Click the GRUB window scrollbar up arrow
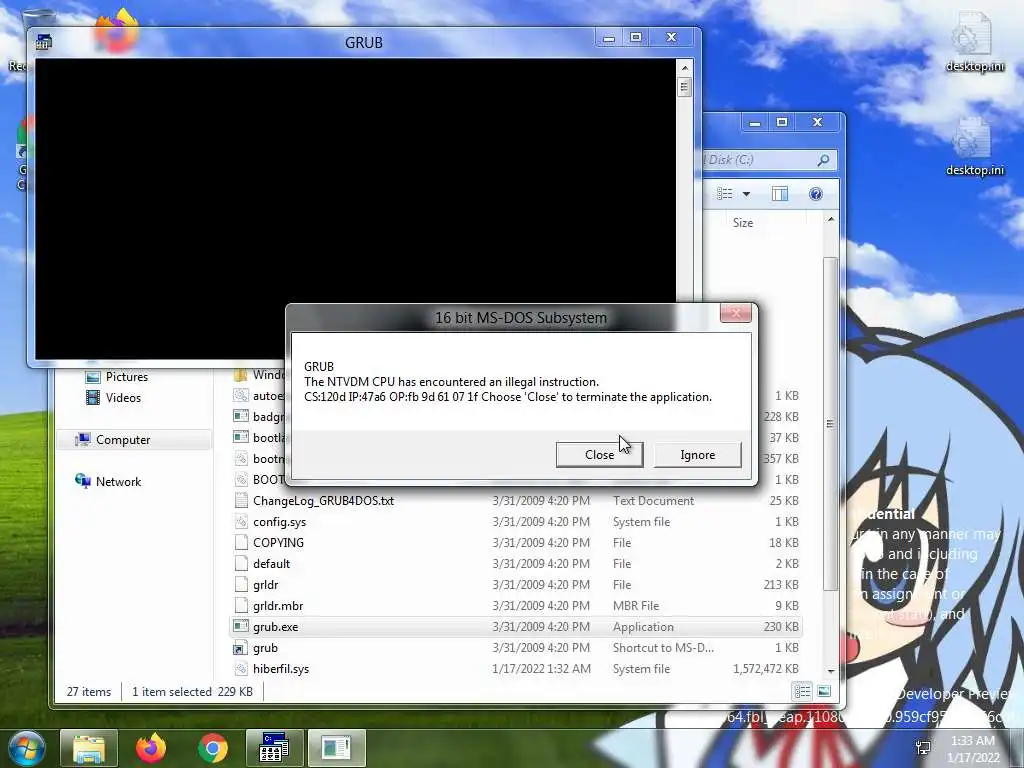 [x=684, y=67]
